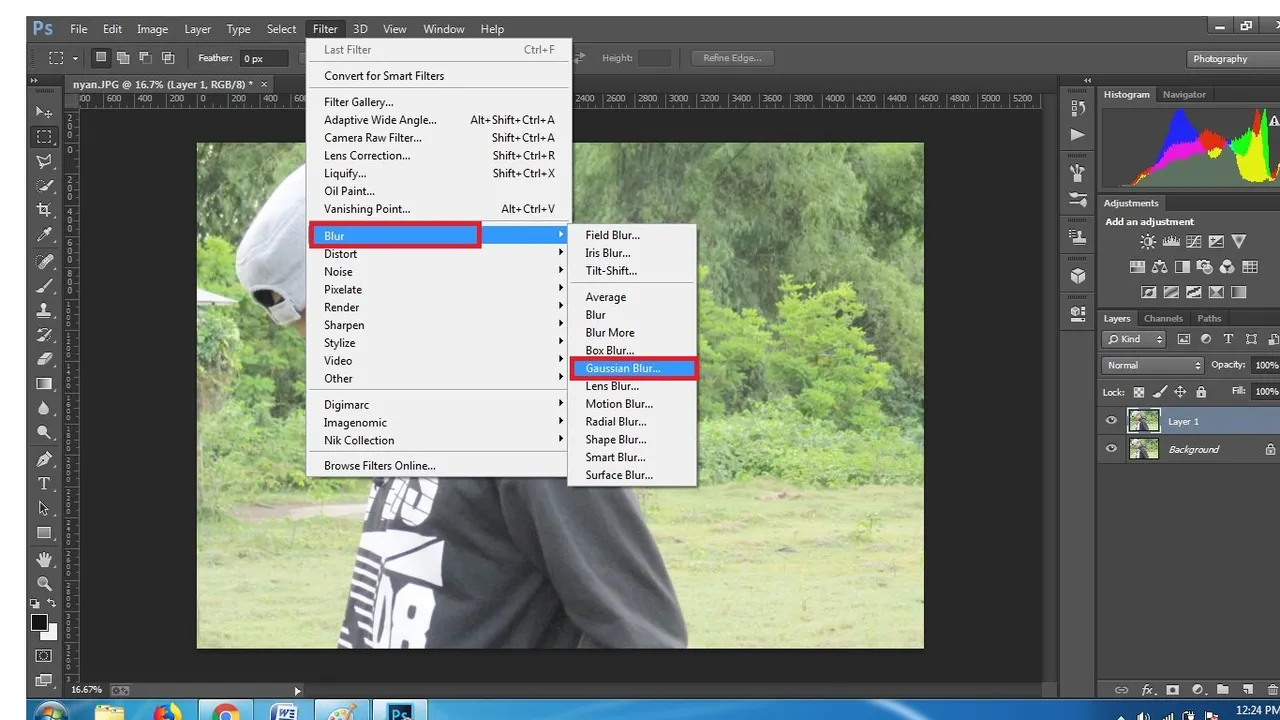Add Photo Filter adjustment
The width and height of the screenshot is (1280, 720).
tap(1205, 267)
